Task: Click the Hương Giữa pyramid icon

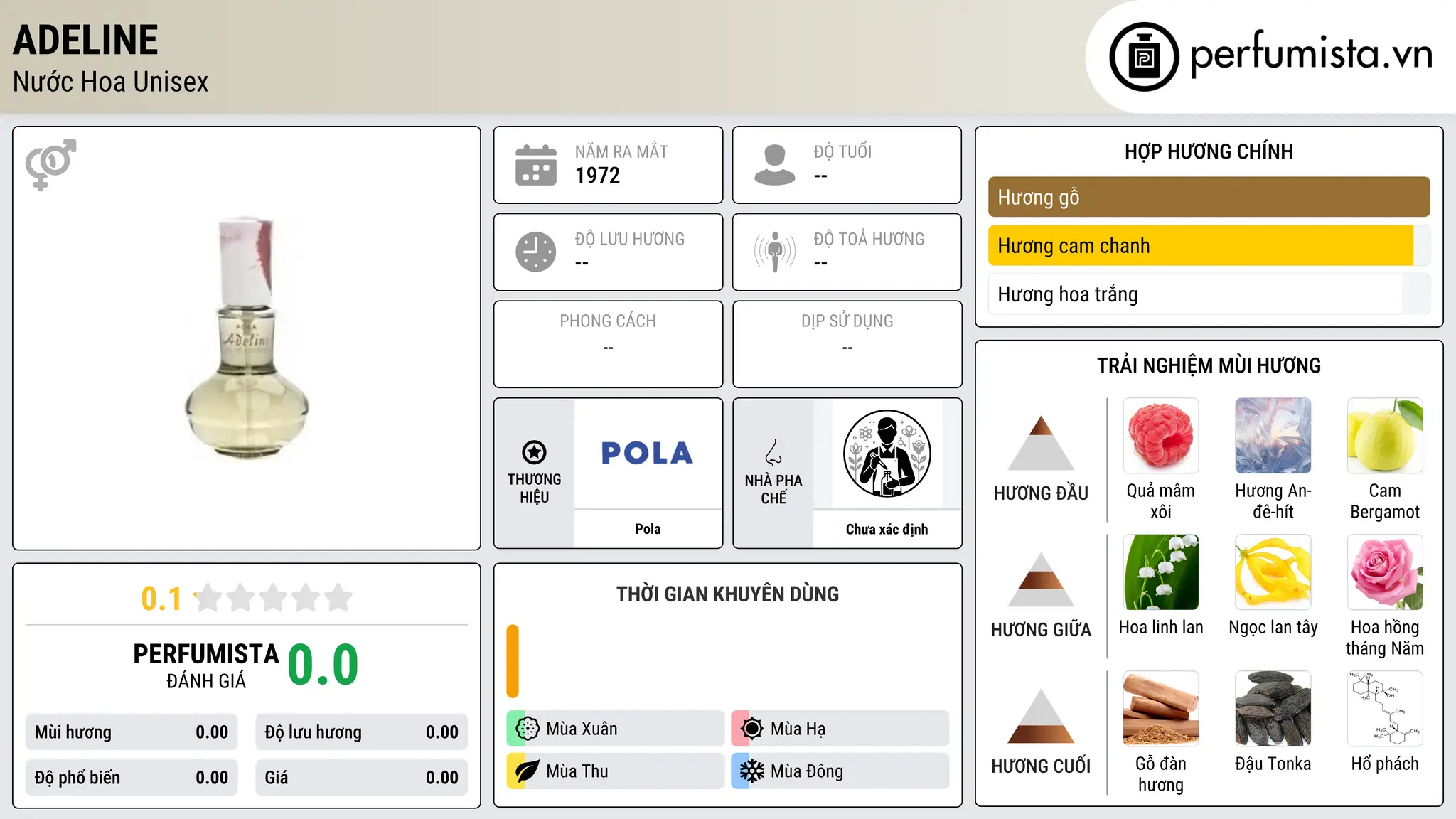Action: pyautogui.click(x=1041, y=579)
